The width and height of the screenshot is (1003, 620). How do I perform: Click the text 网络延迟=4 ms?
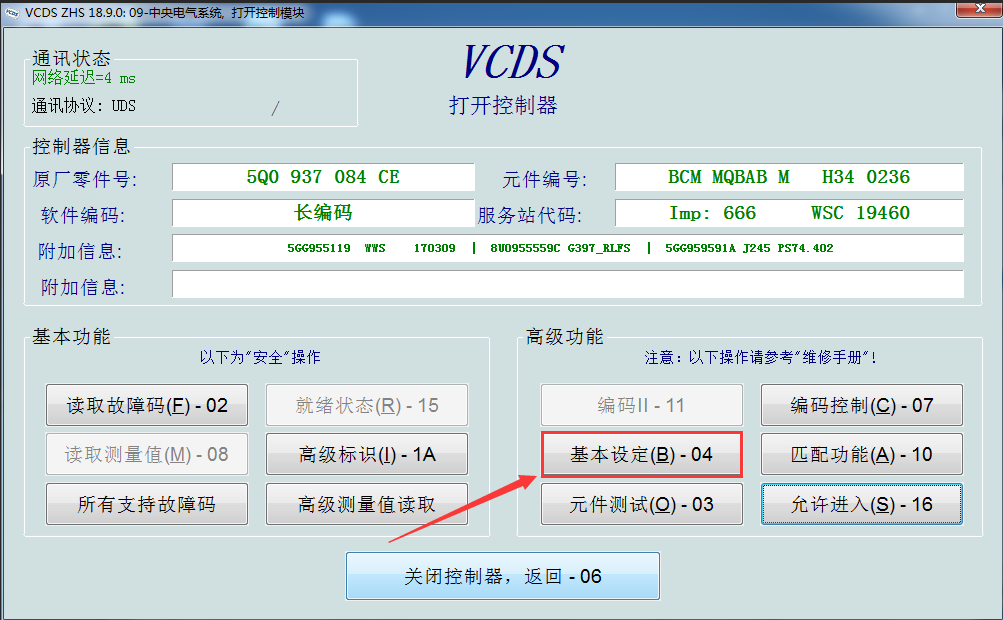84,78
